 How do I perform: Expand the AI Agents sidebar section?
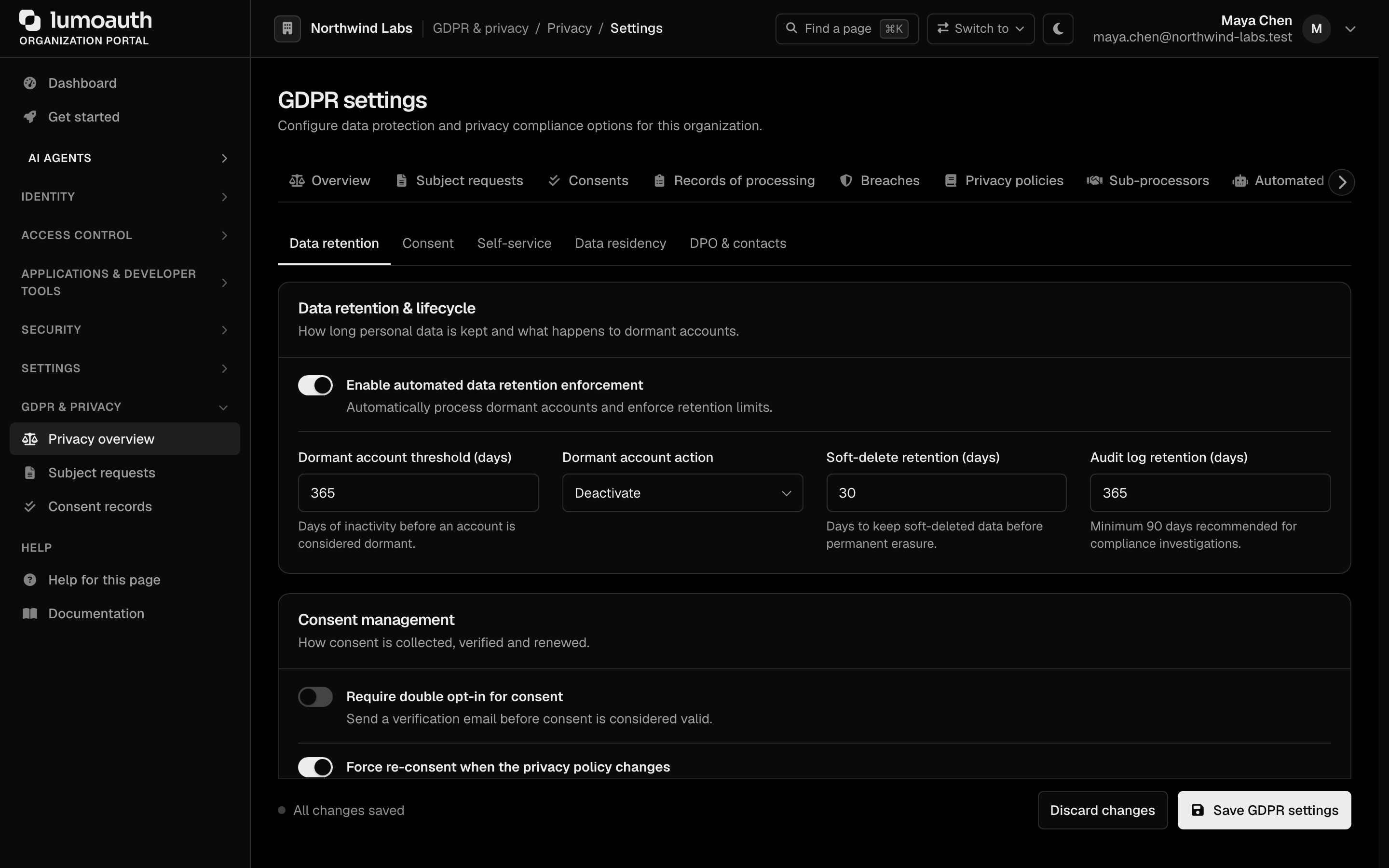(125, 159)
